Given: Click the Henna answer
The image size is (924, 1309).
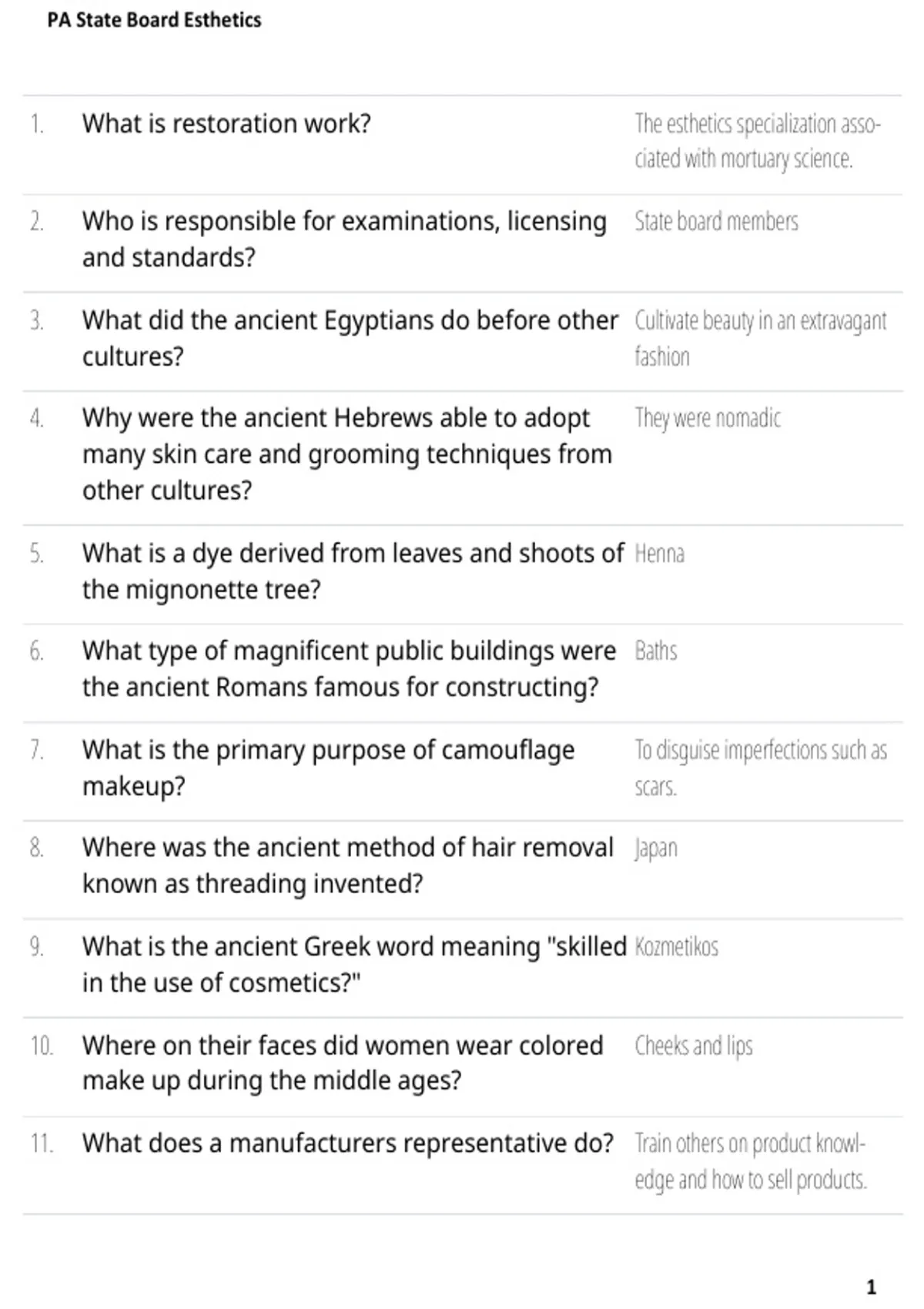Looking at the screenshot, I should 659,554.
